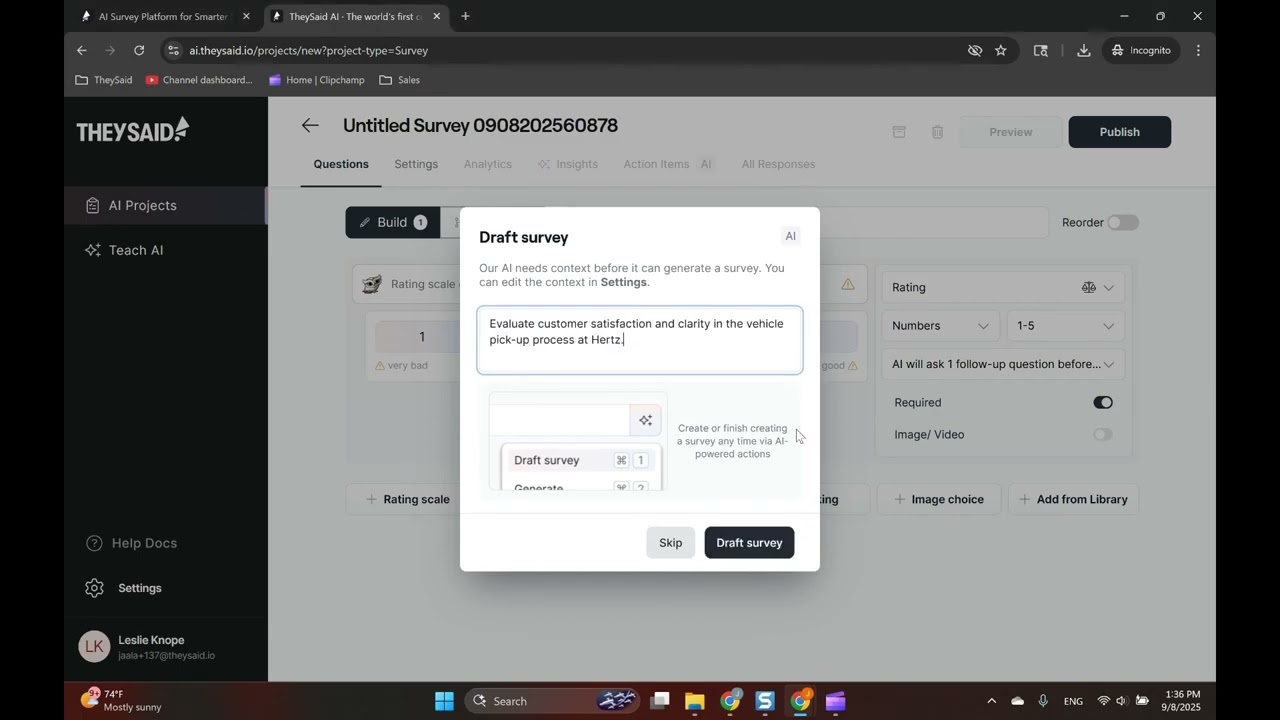The height and width of the screenshot is (720, 1280).
Task: Enable the Image/ Video switch
Action: pyautogui.click(x=1103, y=434)
